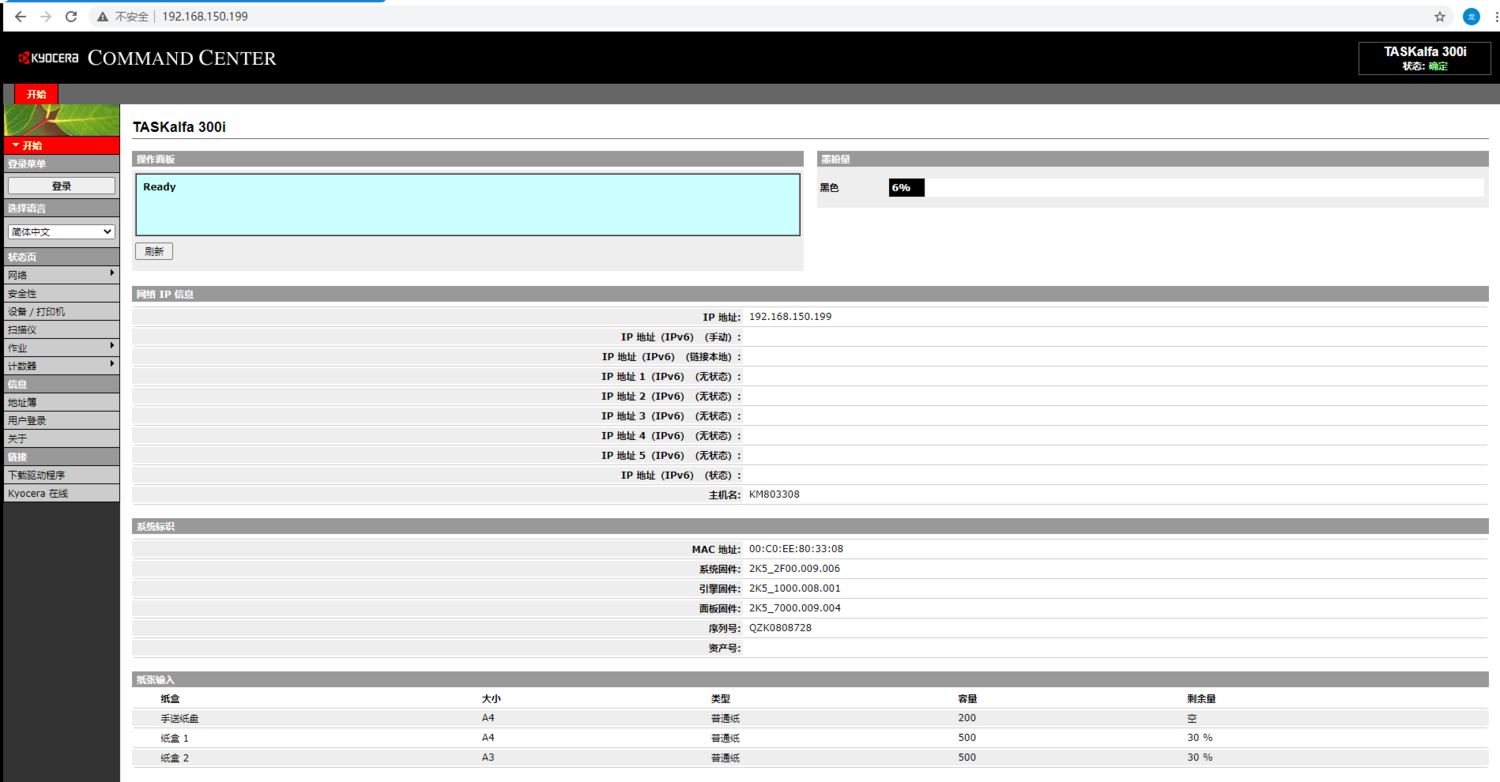Follow the 下载驱动程序 link
Screen dimensions: 1500x782
[61, 476]
